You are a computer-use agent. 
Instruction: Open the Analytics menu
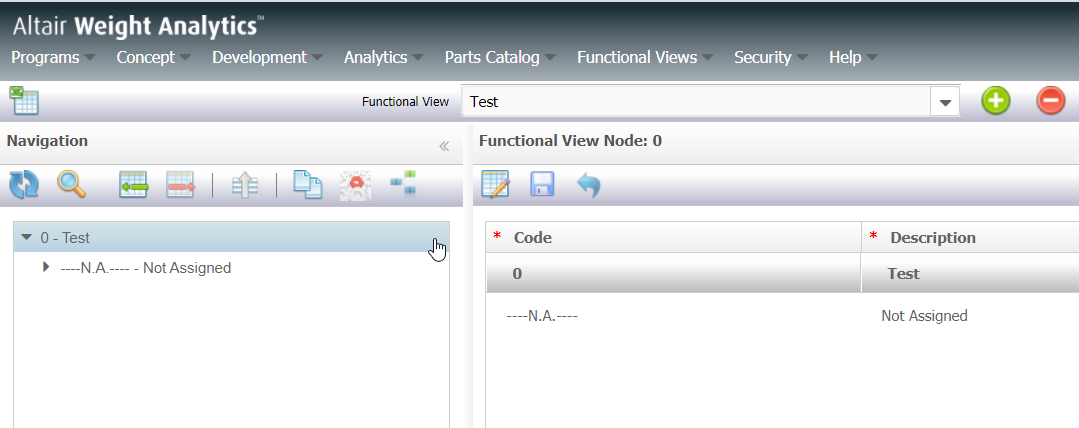tap(383, 58)
